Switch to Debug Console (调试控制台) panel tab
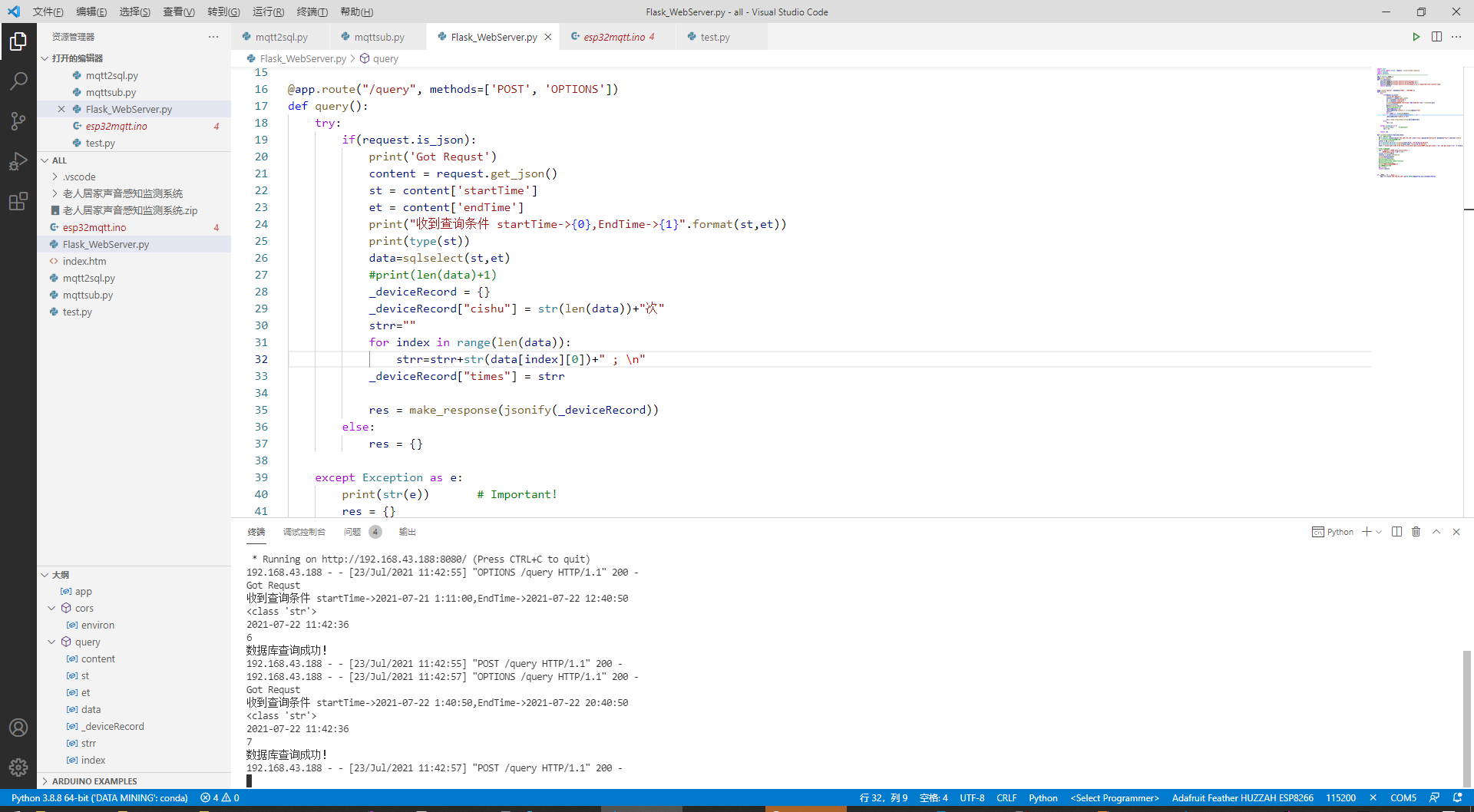1474x812 pixels. 304,532
